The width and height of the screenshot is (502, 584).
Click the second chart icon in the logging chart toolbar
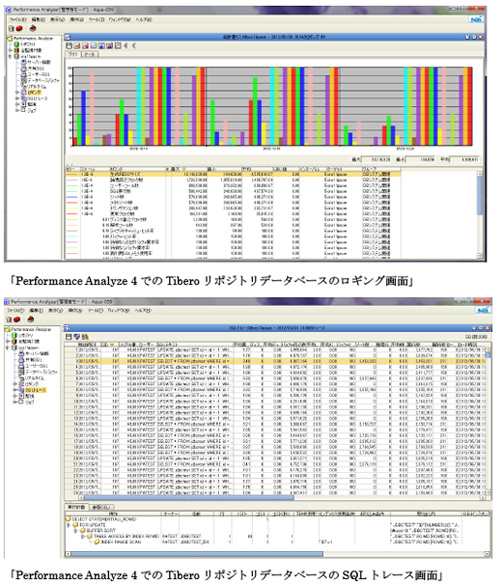pyautogui.click(x=77, y=46)
